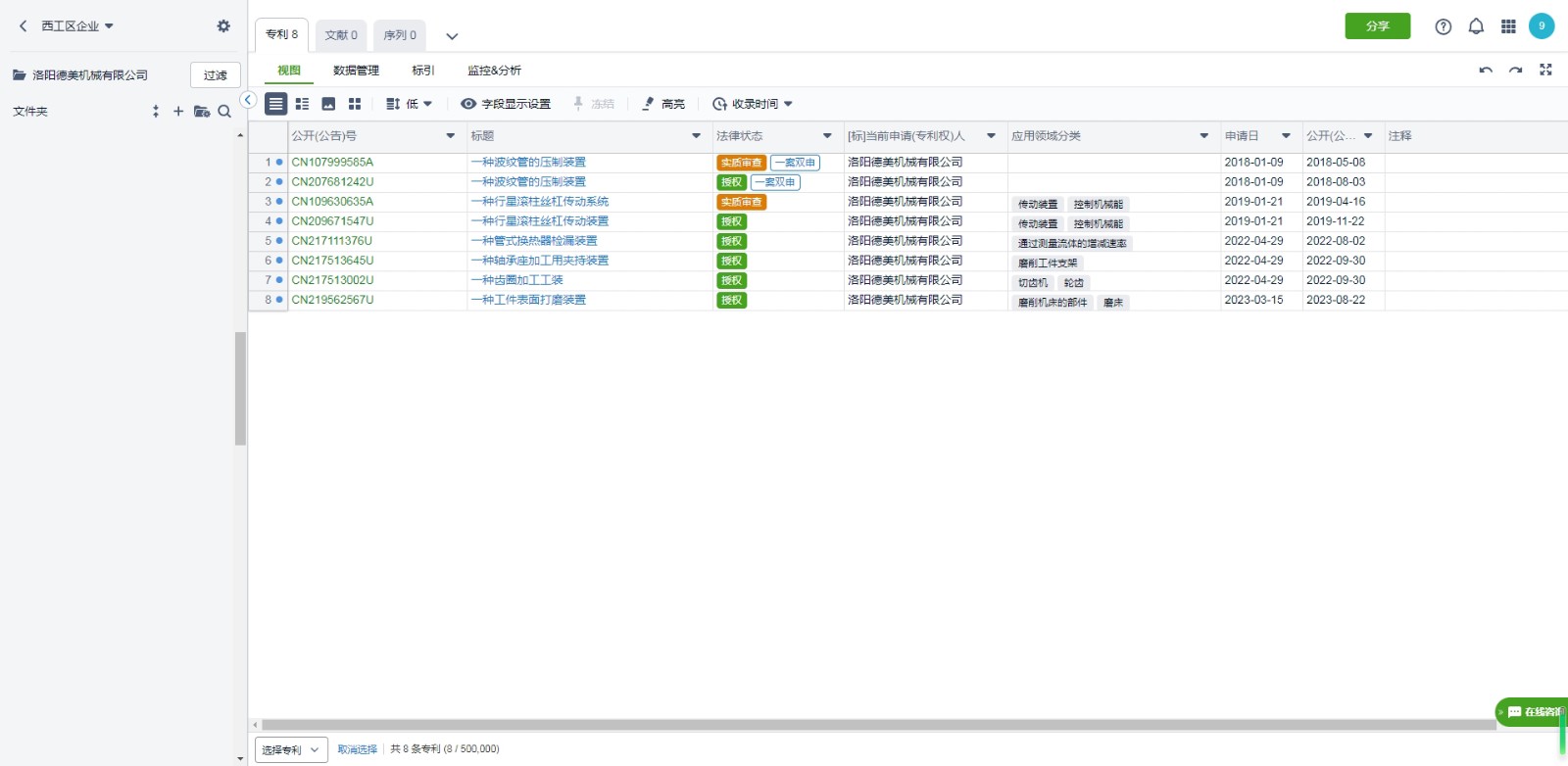Open the apps grid icon
The image size is (1568, 766).
tap(1508, 26)
